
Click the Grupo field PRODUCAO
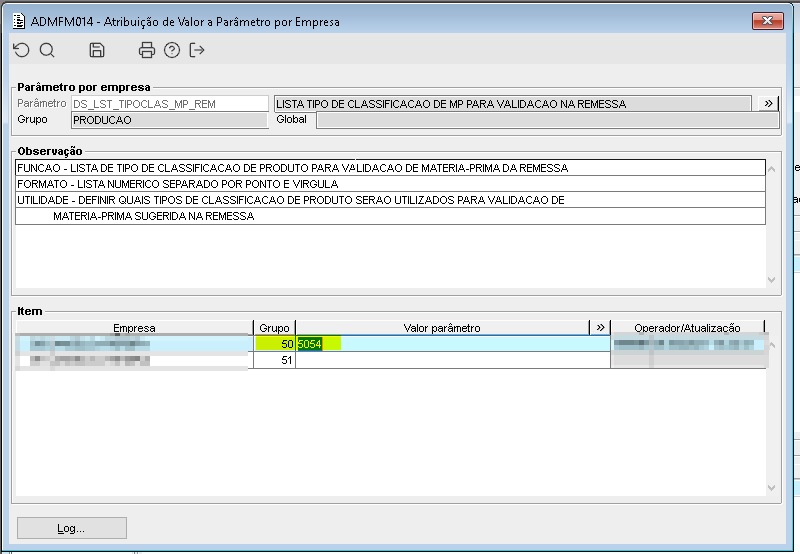(x=169, y=120)
